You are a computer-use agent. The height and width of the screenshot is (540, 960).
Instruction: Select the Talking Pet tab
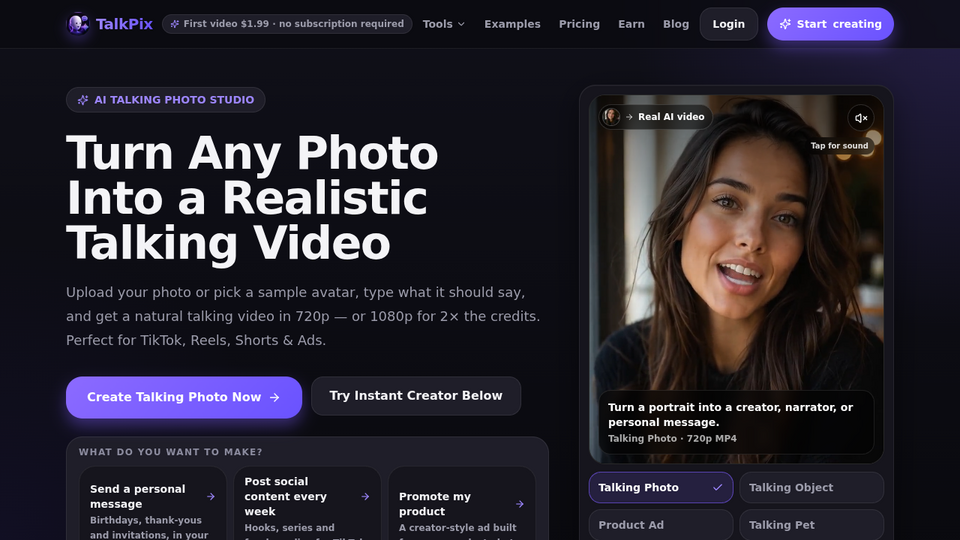(811, 525)
